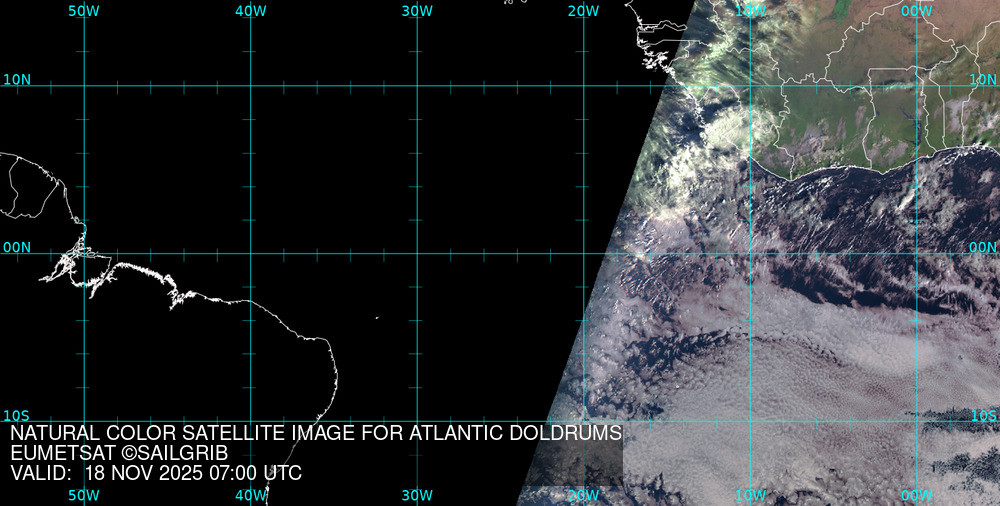Select the 00N equator label on left edge
This screenshot has width=1000, height=506.
tap(16, 247)
